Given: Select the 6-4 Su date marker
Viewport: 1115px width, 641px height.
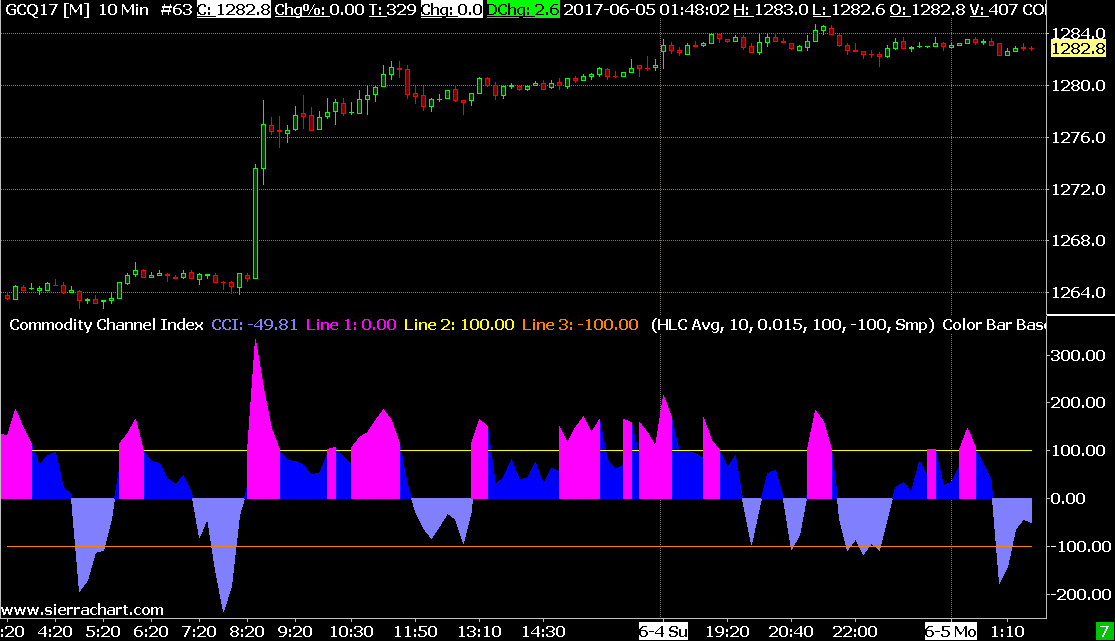Looking at the screenshot, I should tap(663, 632).
